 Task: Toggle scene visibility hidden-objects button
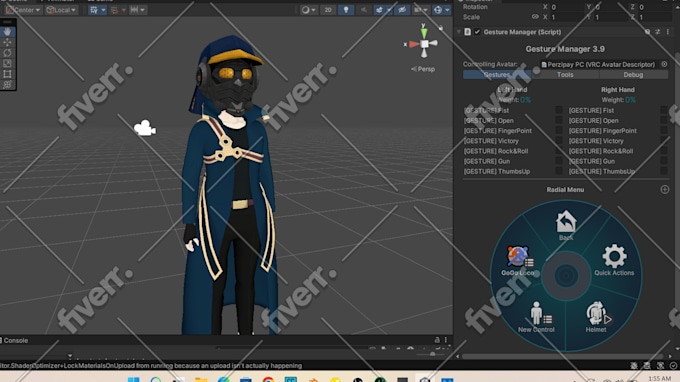click(x=402, y=10)
